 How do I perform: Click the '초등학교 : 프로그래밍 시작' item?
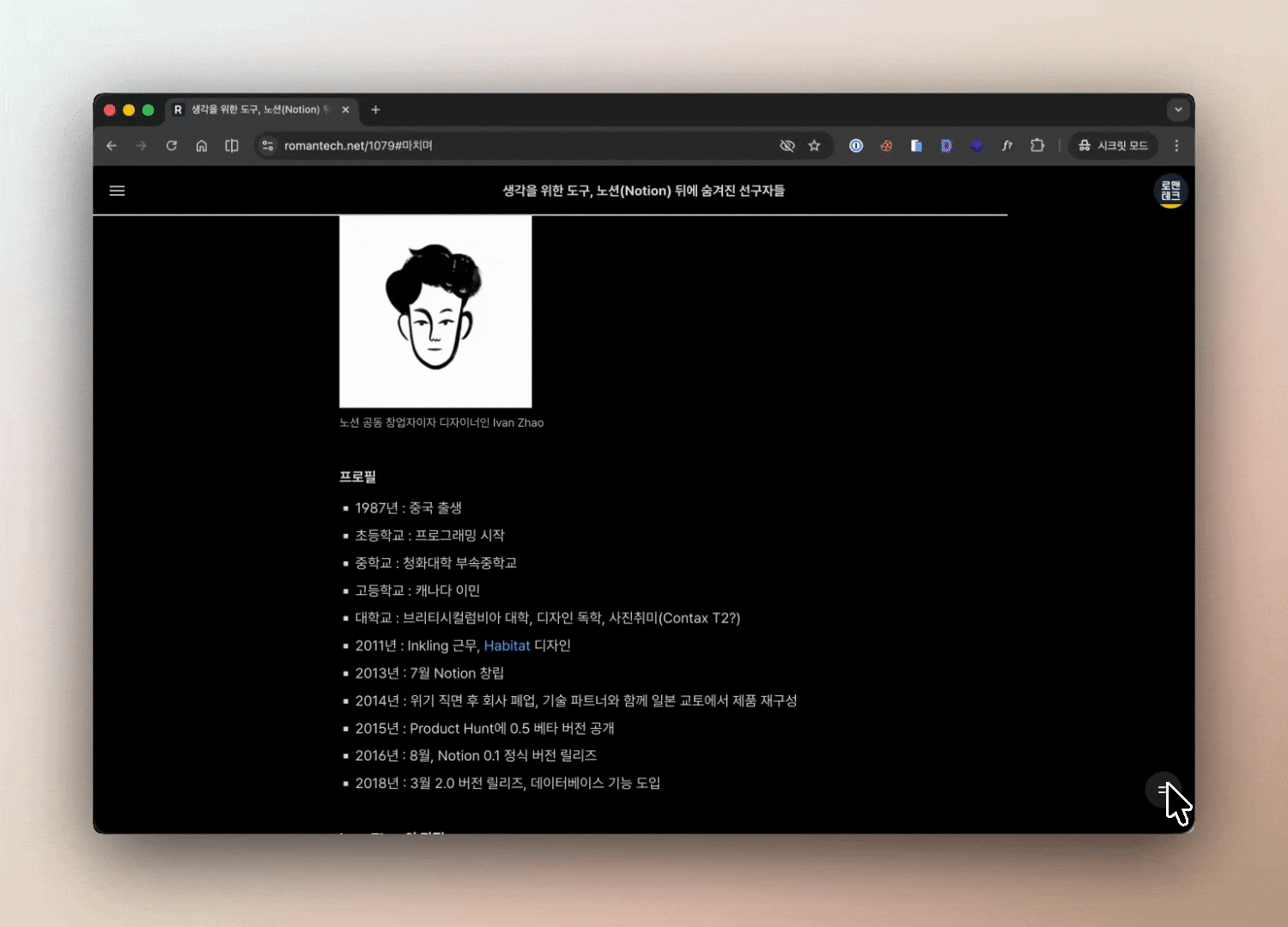(429, 536)
